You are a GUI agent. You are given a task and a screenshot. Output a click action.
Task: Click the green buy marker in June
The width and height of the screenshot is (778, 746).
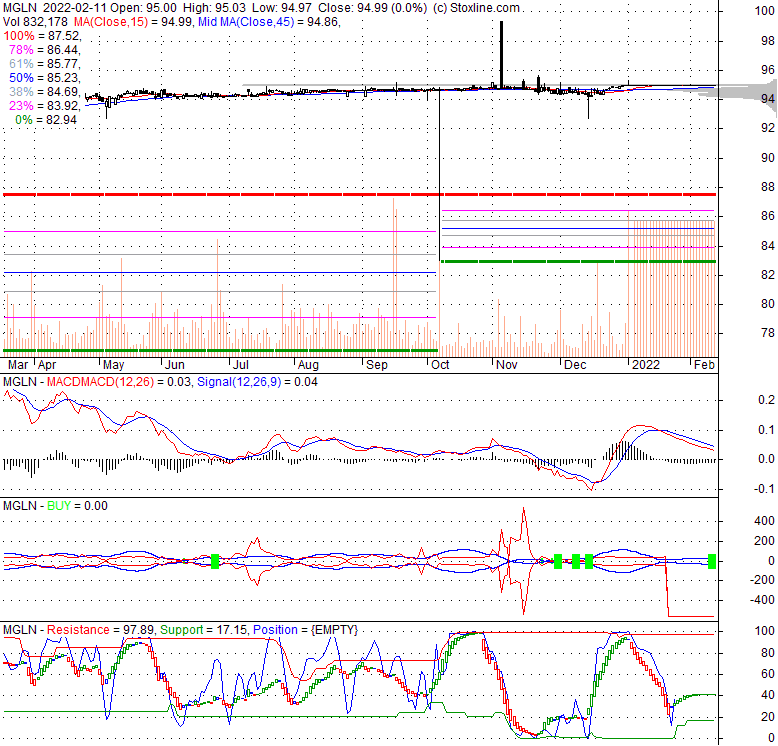pos(215,561)
